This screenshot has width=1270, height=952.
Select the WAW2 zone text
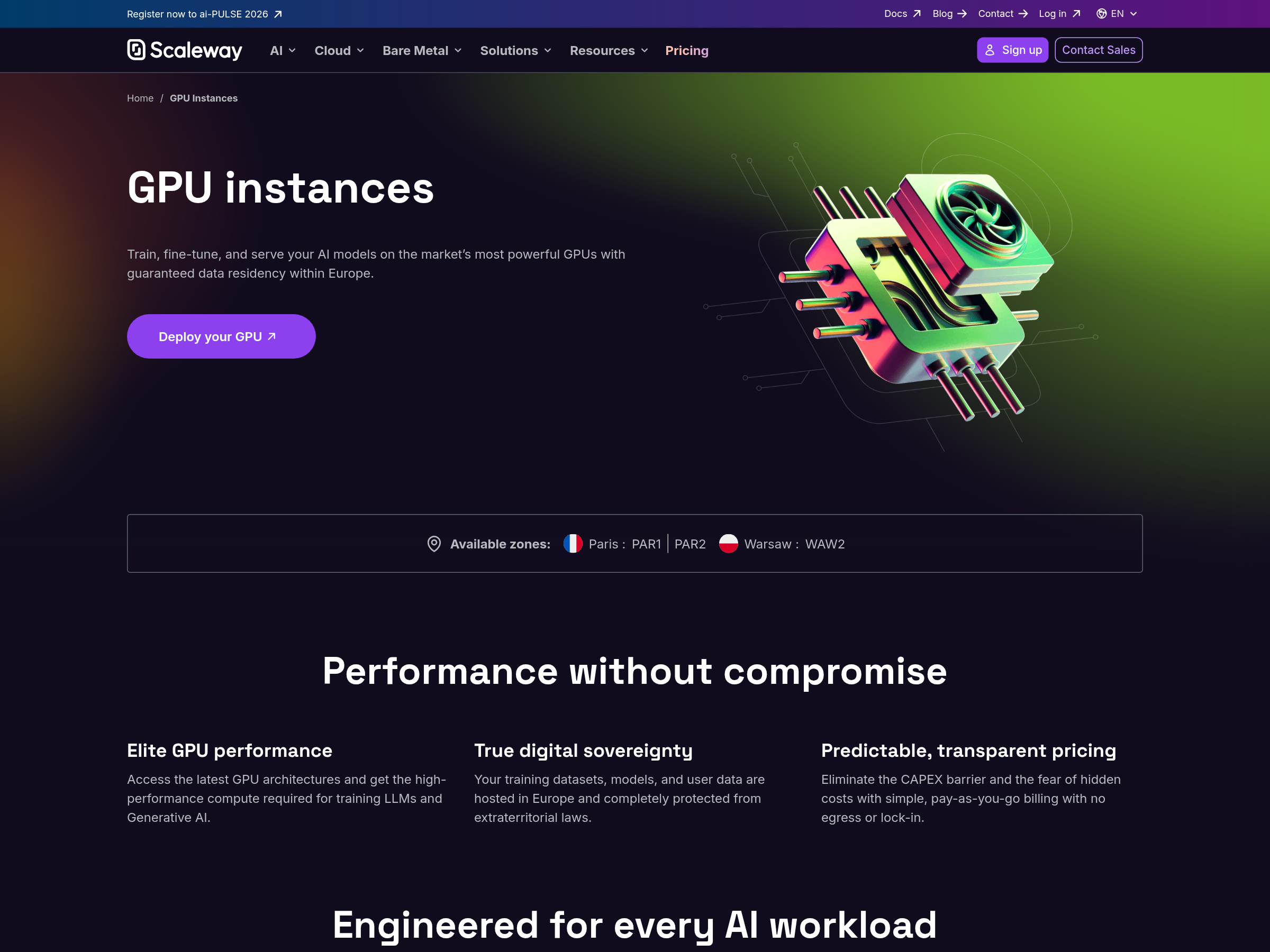click(x=825, y=544)
